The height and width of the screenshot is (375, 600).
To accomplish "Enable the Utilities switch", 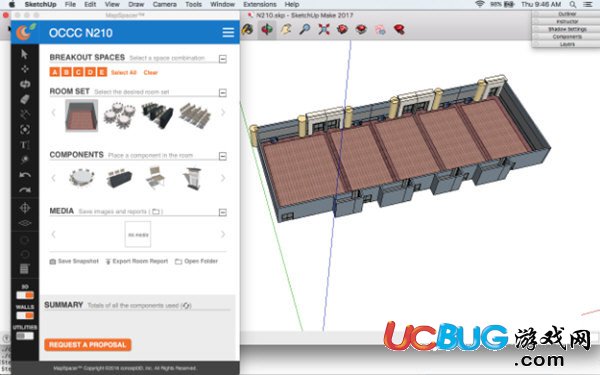I will point(25,336).
